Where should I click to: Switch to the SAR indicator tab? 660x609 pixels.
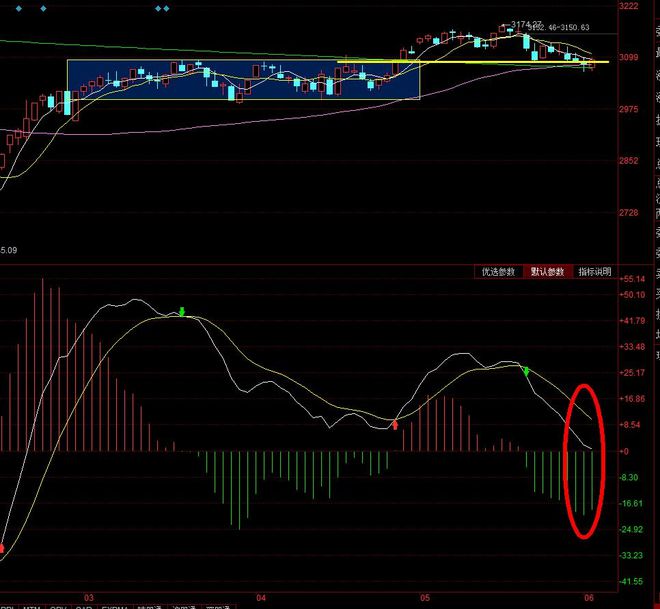[x=84, y=606]
